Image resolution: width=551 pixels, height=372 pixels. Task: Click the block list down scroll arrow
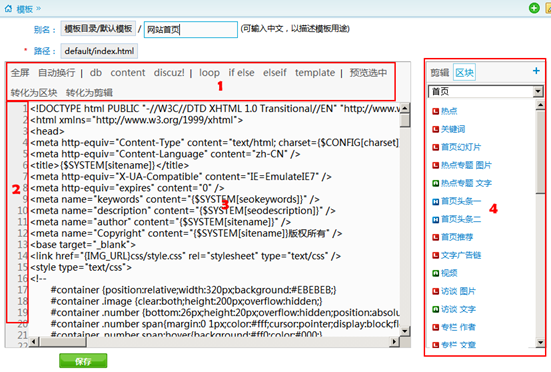[540, 342]
